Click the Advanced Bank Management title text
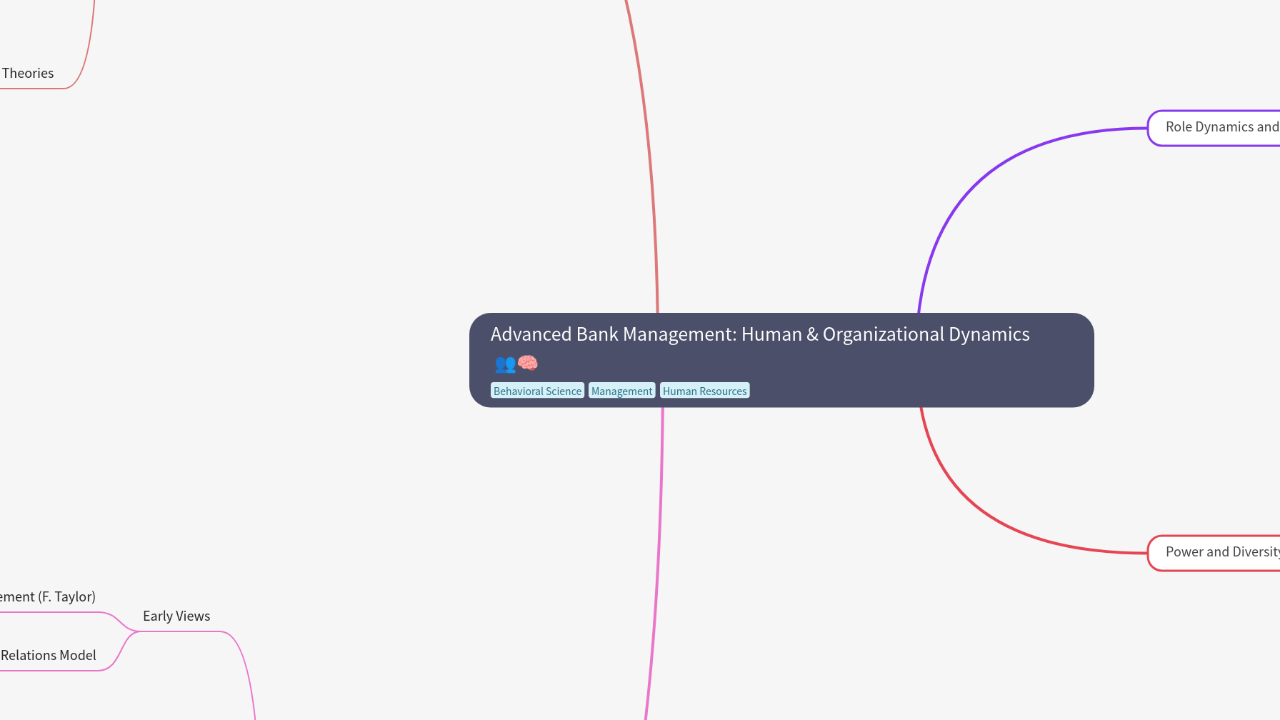 (759, 334)
